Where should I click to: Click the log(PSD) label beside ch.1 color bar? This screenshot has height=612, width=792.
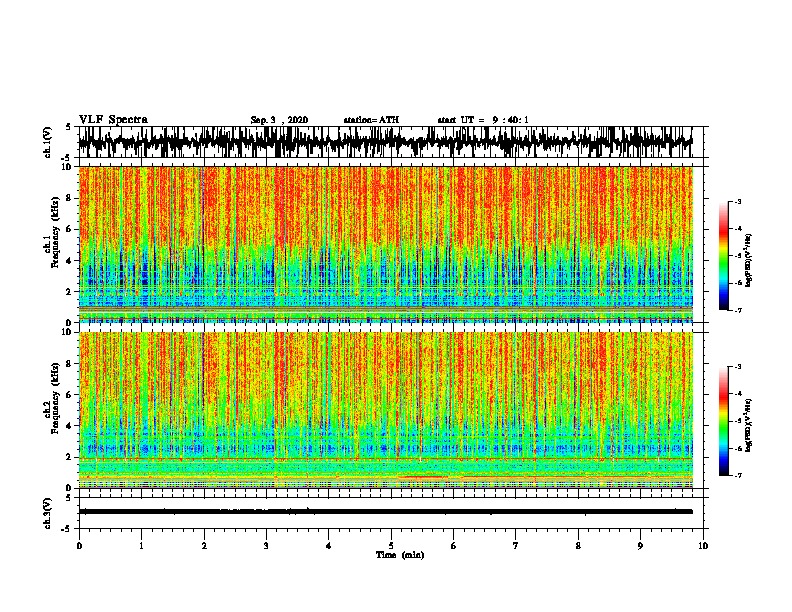coord(748,260)
